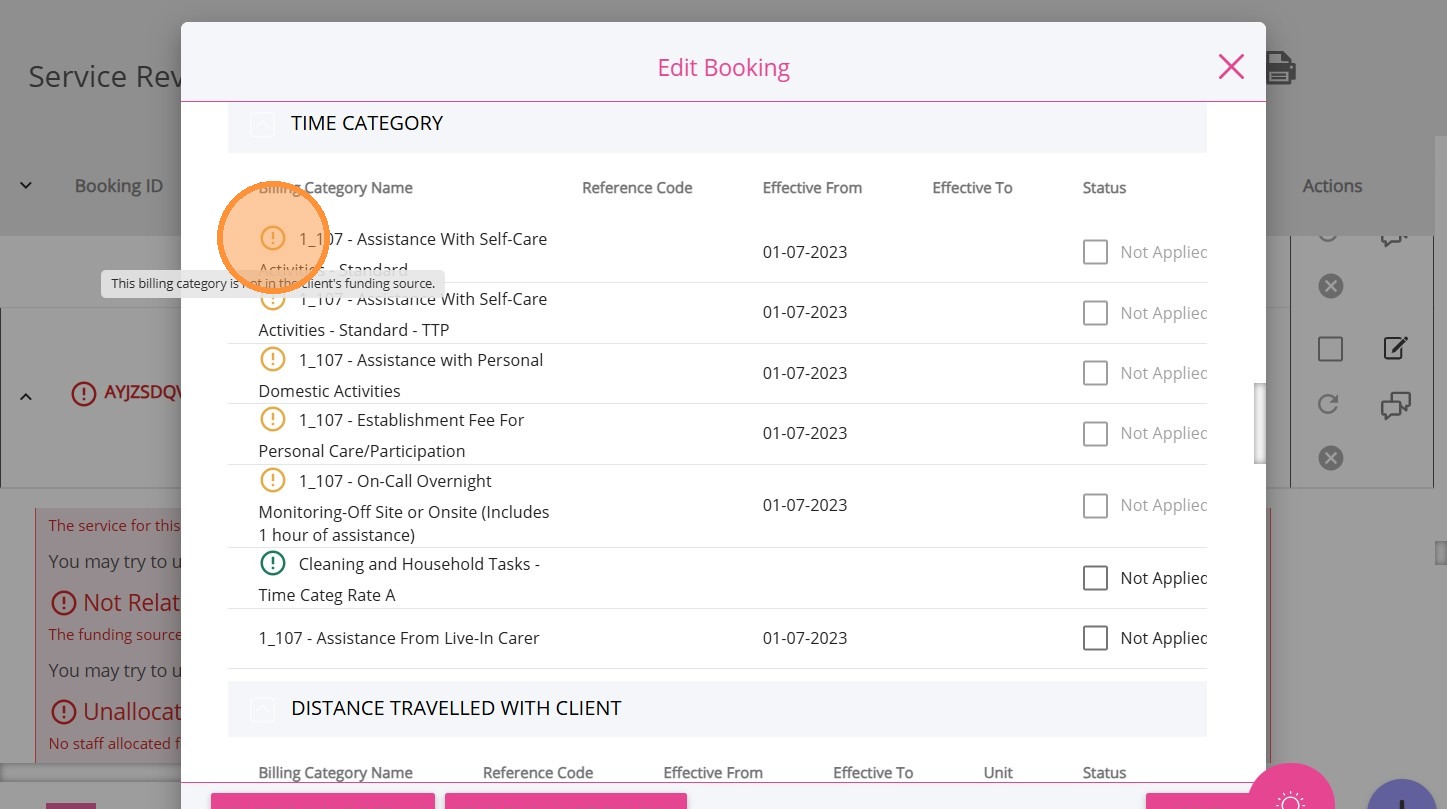
Task: Click the print icon in page header
Action: (x=1281, y=68)
